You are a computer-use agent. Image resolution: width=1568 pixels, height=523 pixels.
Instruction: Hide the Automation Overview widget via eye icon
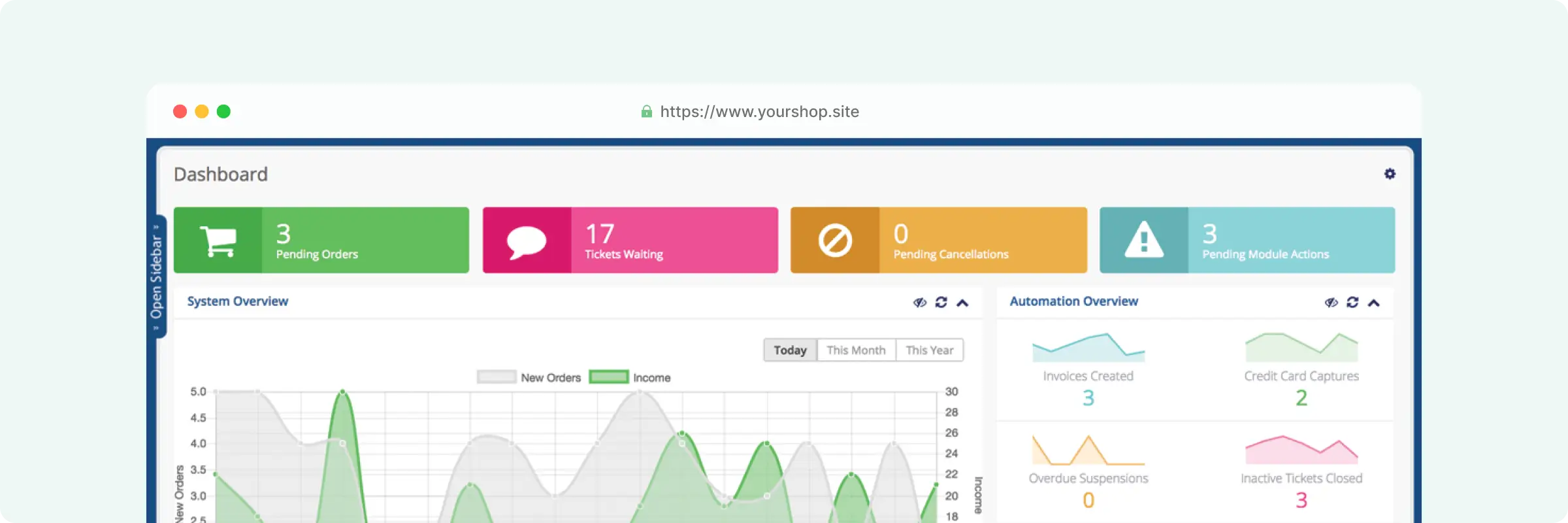(1331, 302)
